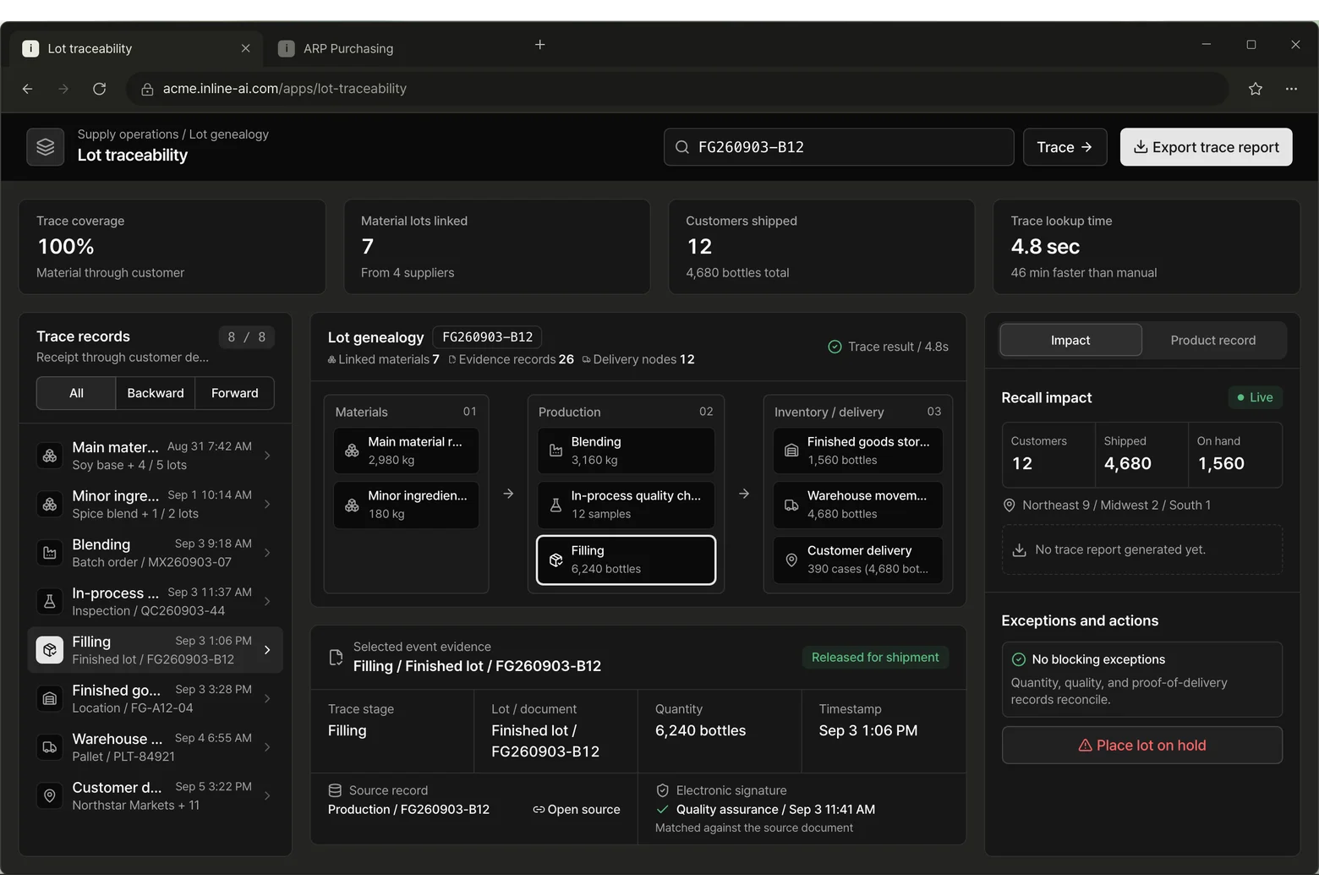Expand the Warehouse record chevron
Viewport: 1319px width, 896px height.
coord(267,747)
